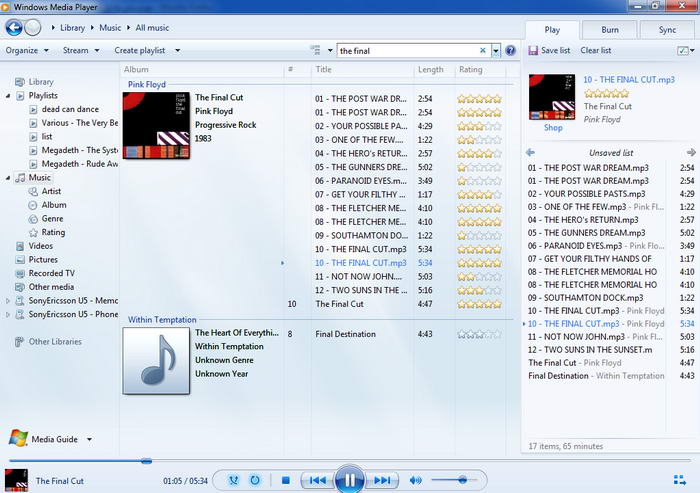The width and height of the screenshot is (700, 493).
Task: Clear the search box with X
Action: tap(483, 50)
